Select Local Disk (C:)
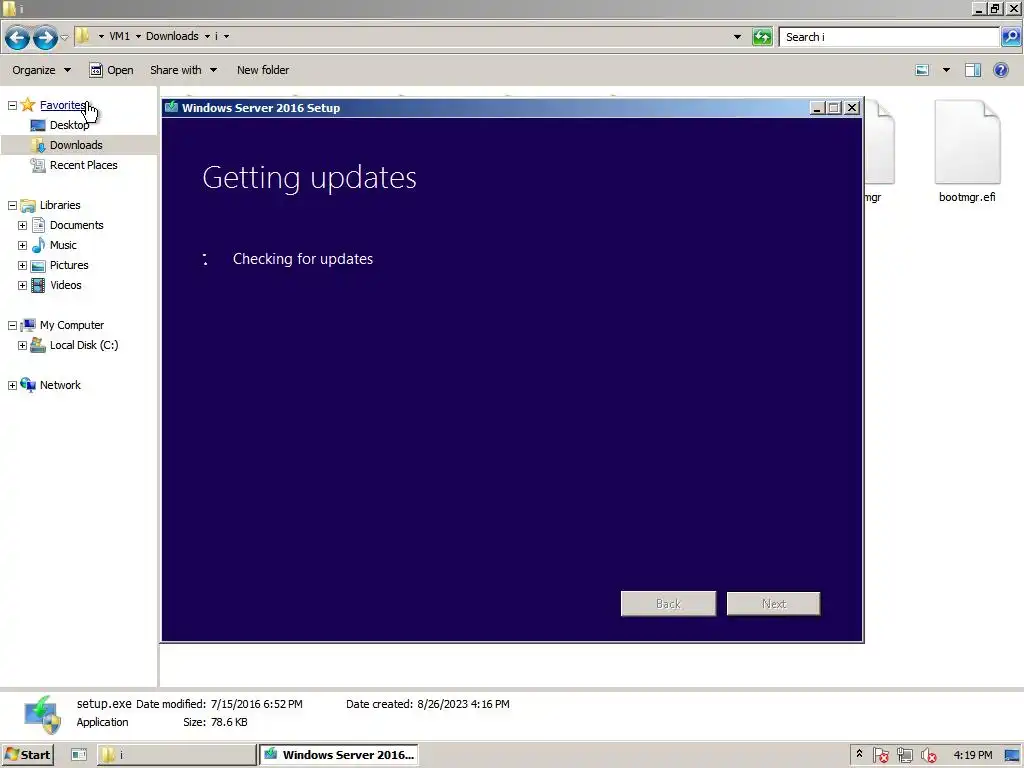 (x=84, y=345)
